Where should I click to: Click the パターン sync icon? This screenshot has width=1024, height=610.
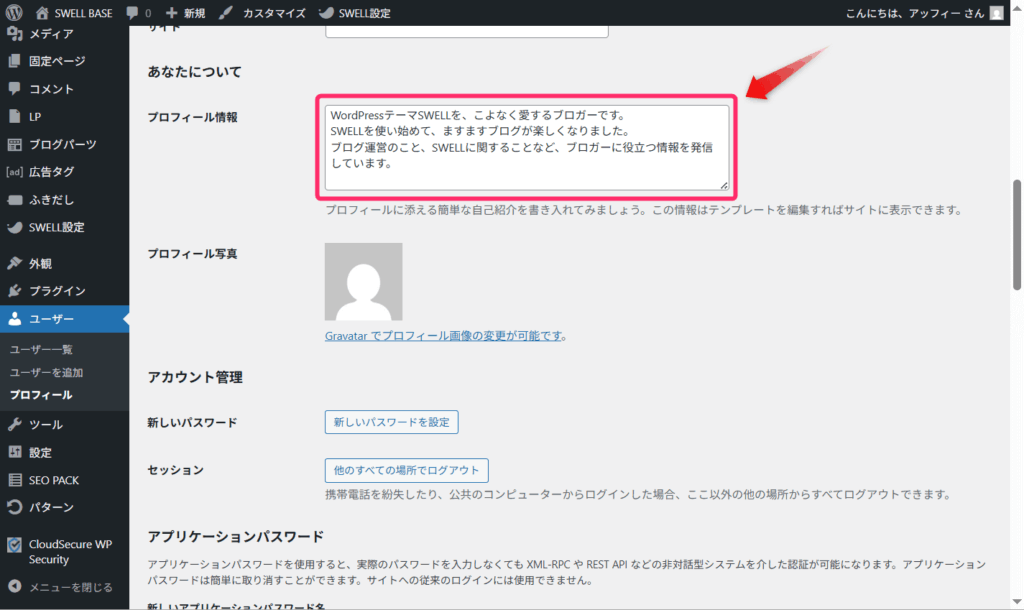tap(14, 507)
